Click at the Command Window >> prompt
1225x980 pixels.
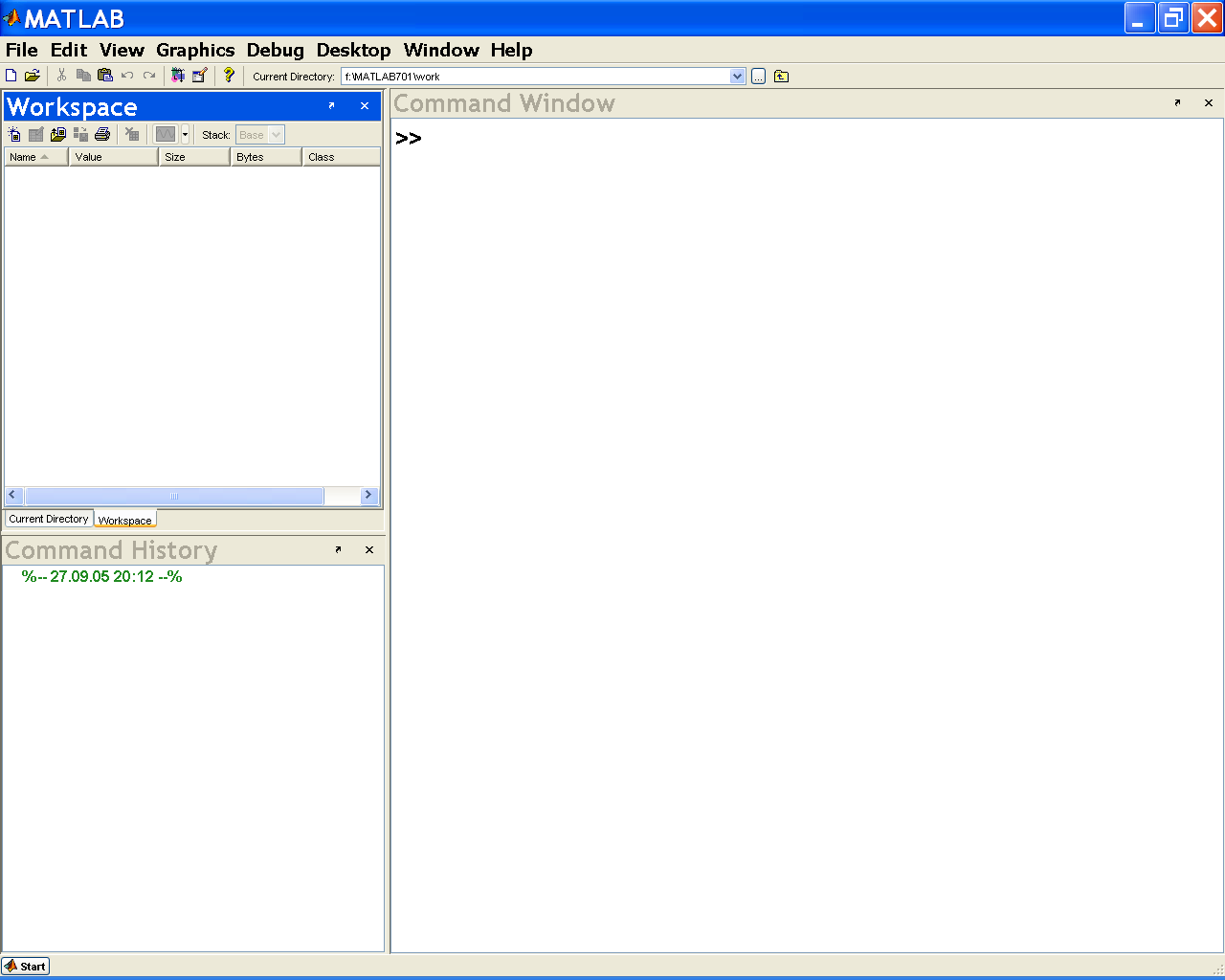click(x=409, y=139)
